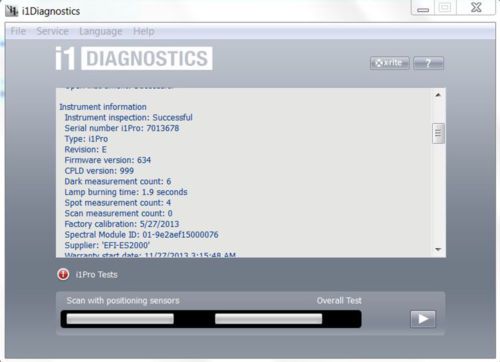This screenshot has width=500, height=362.
Task: Click 'Spot measurement count: 4' line
Action: click(x=118, y=203)
